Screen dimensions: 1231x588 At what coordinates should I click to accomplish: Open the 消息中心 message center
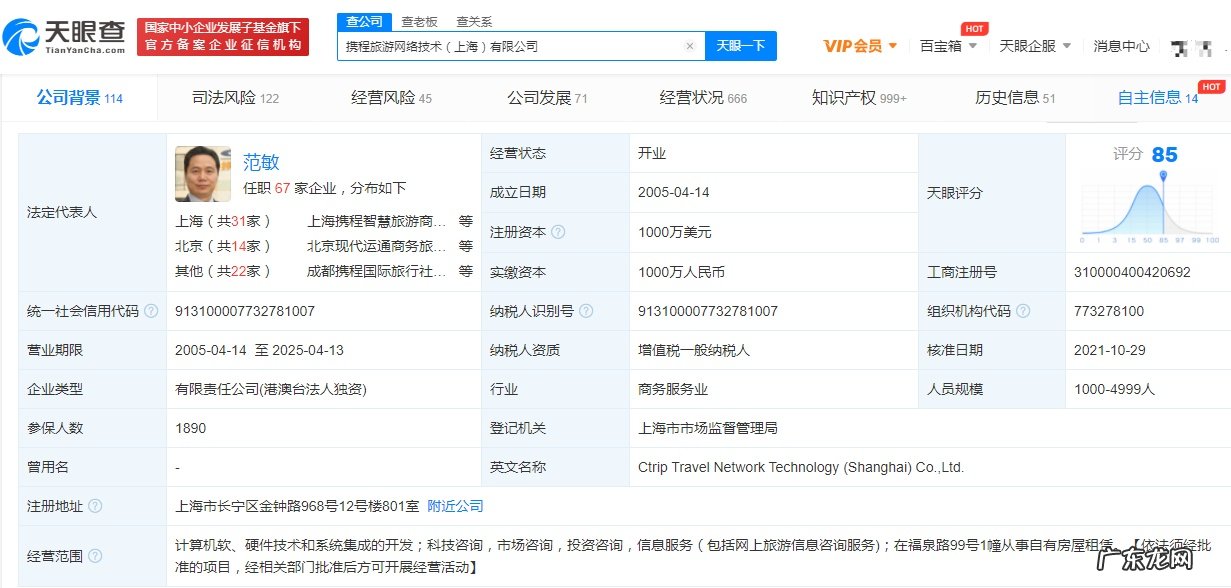pos(1121,45)
